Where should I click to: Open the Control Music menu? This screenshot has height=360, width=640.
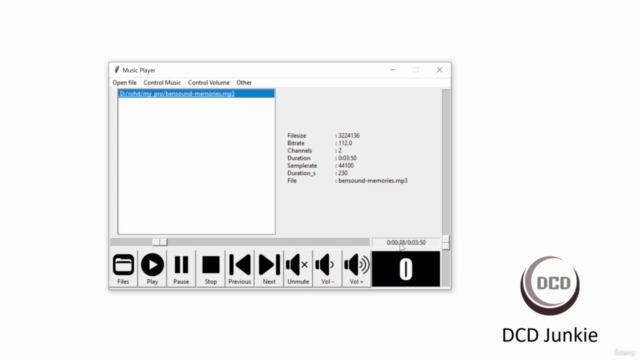click(162, 82)
